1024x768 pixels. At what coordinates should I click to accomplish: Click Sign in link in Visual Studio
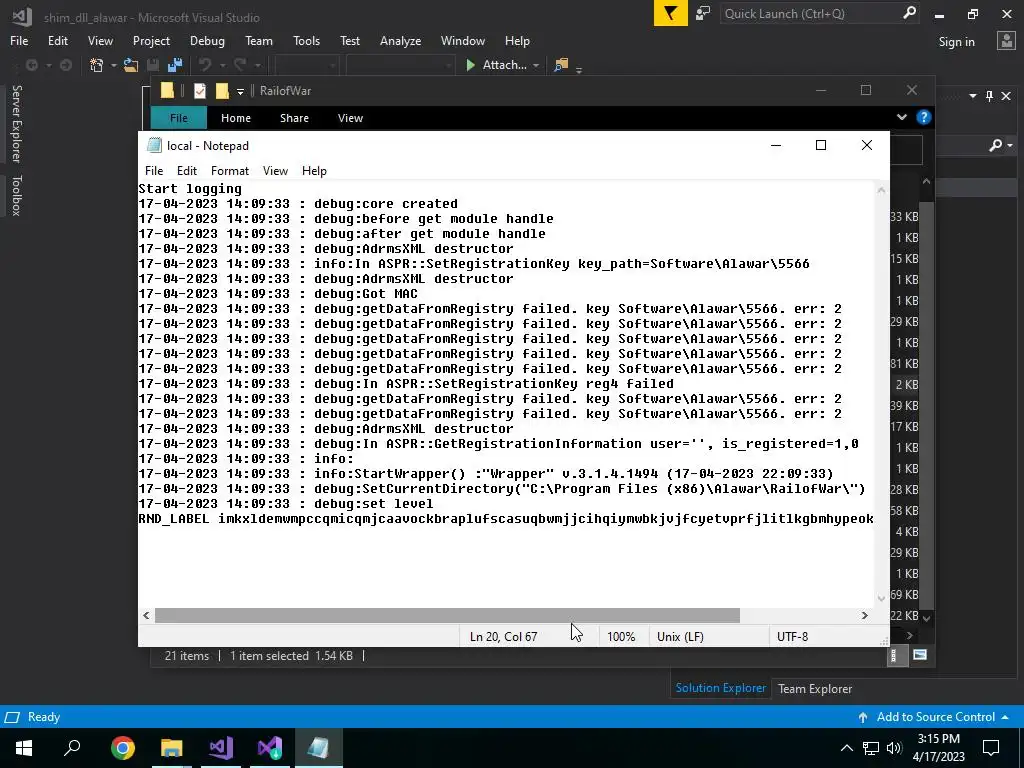tap(956, 42)
